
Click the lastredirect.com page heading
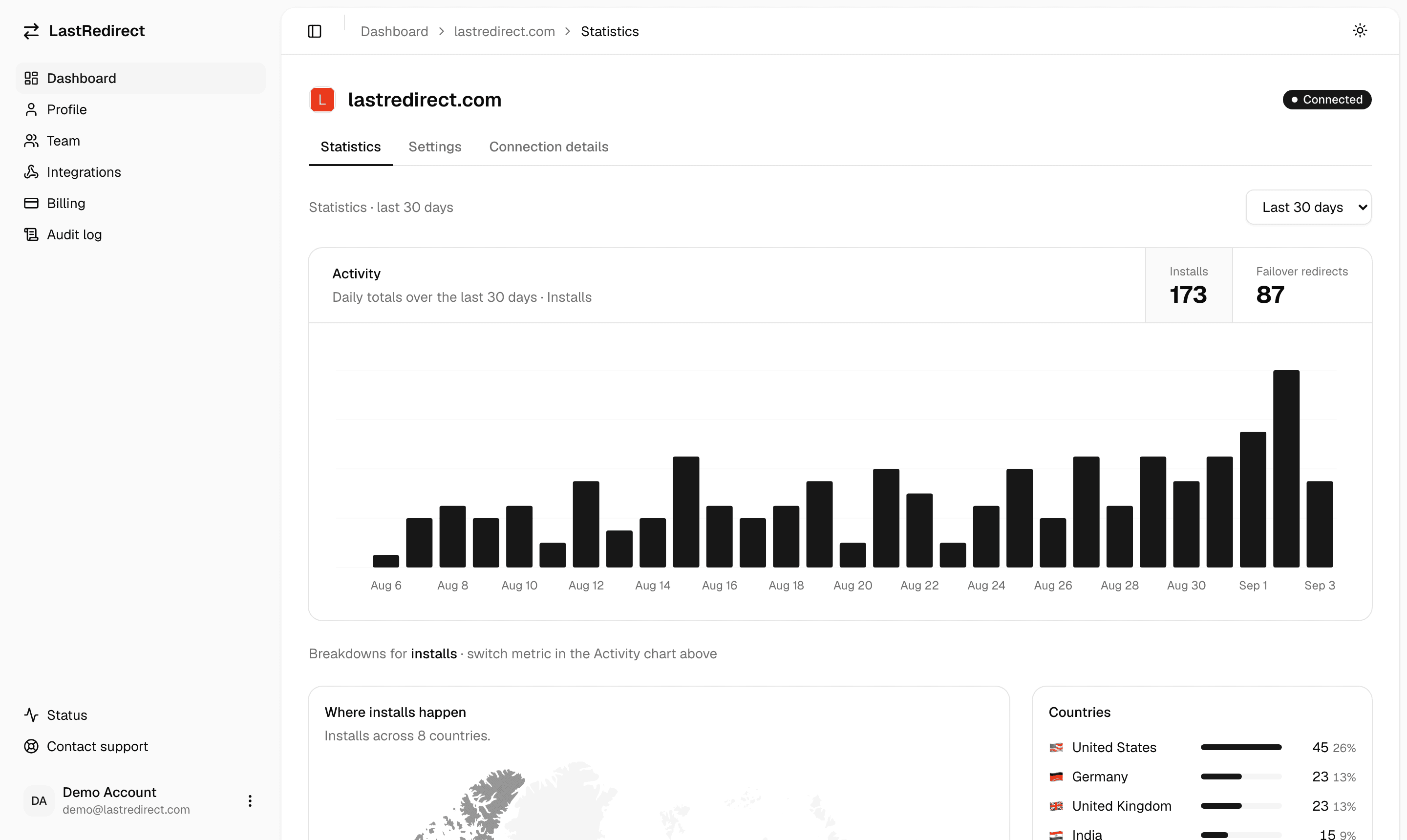pyautogui.click(x=424, y=100)
